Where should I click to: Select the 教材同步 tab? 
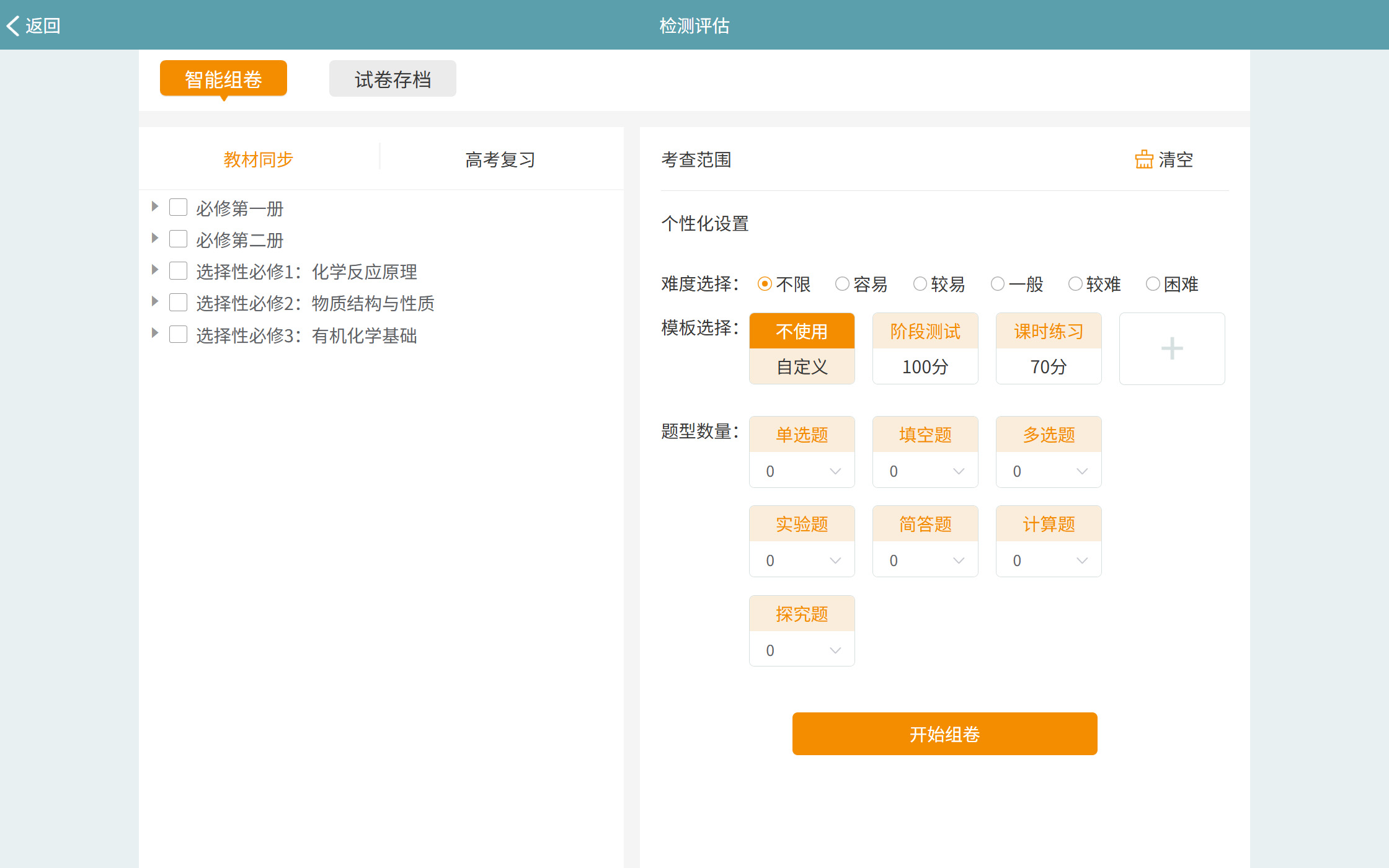coord(259,159)
